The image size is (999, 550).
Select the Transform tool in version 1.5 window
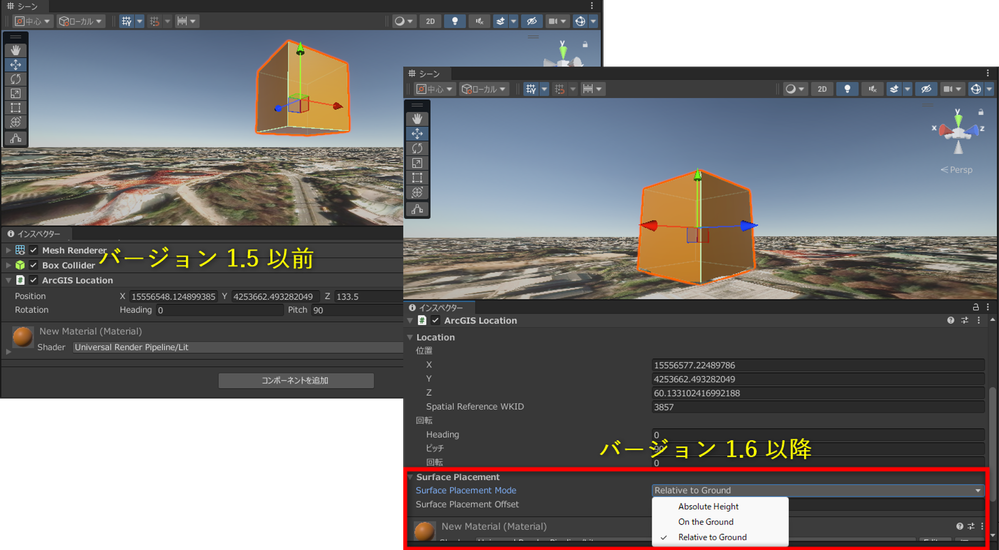click(15, 122)
